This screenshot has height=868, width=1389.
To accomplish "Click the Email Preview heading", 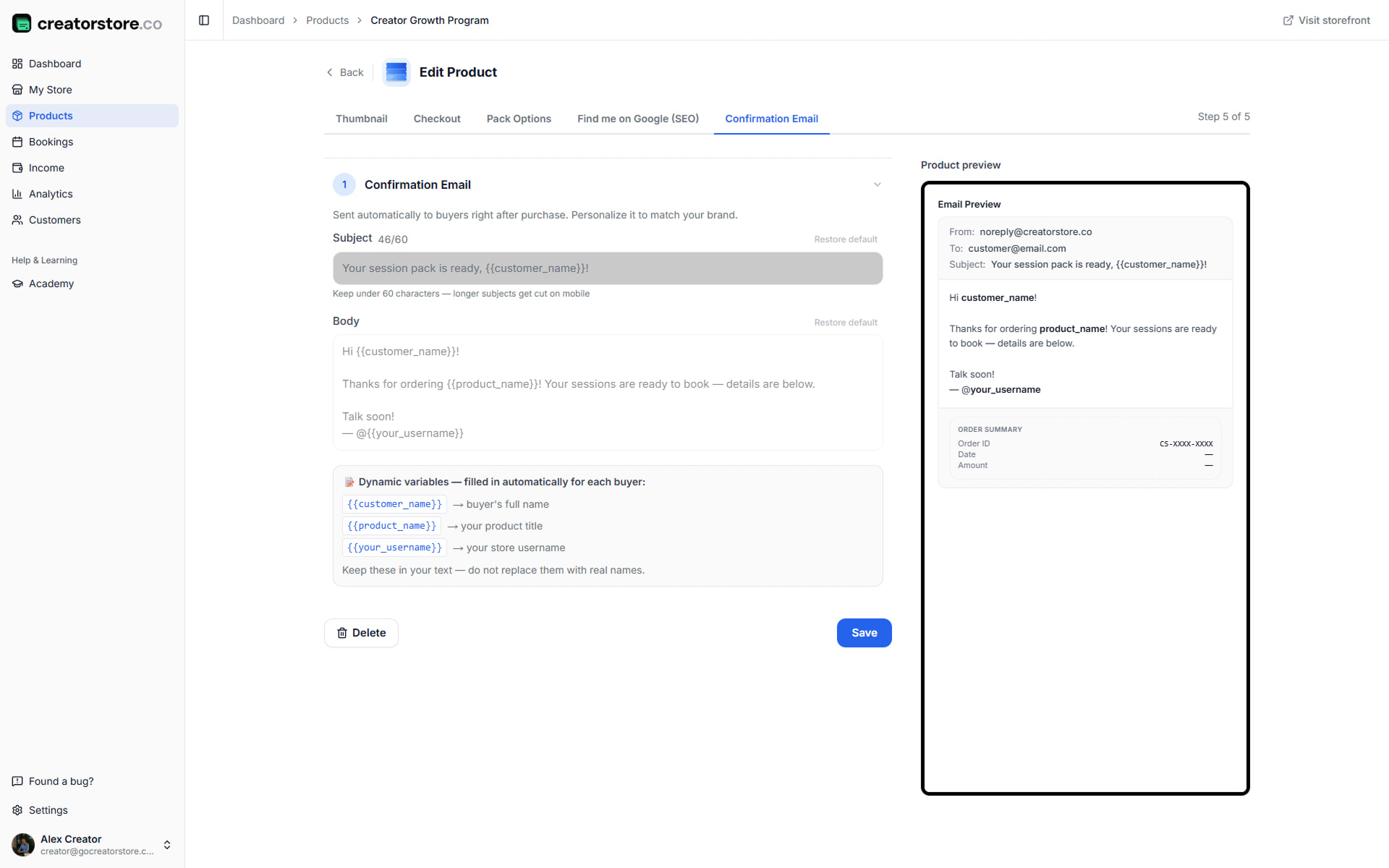I will coord(969,205).
